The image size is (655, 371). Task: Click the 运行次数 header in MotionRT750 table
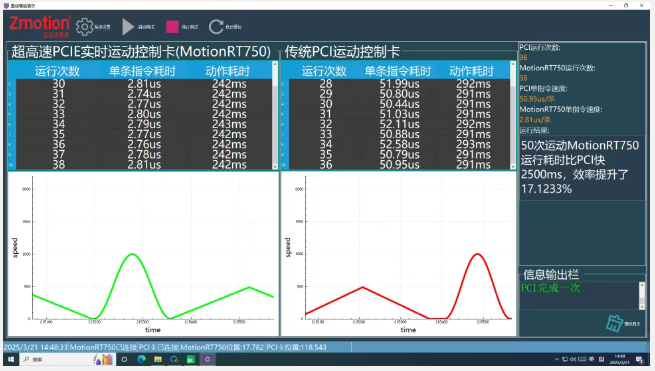57,71
